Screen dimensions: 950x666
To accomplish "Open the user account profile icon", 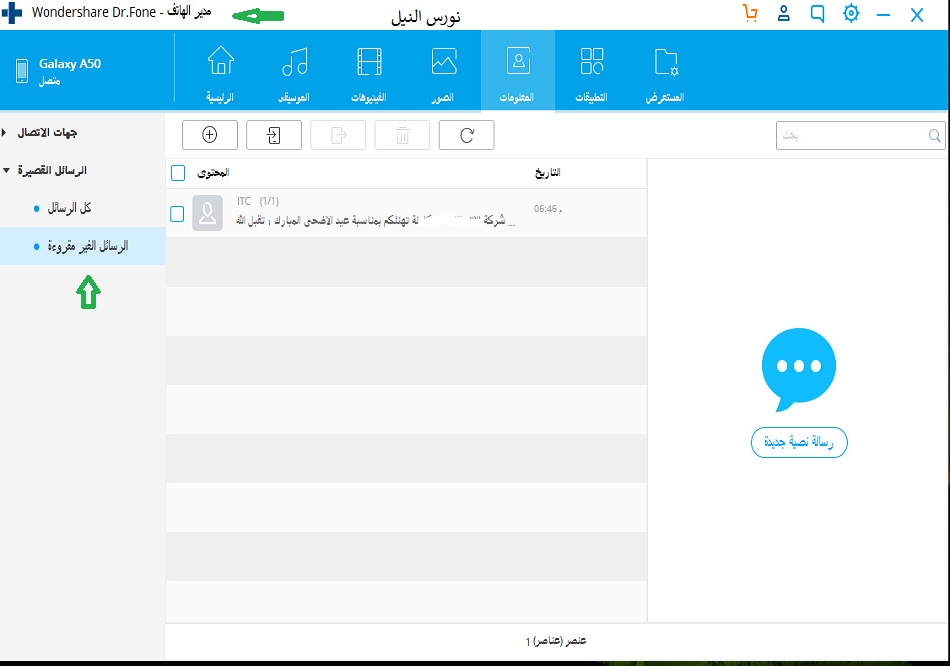I will pos(784,14).
